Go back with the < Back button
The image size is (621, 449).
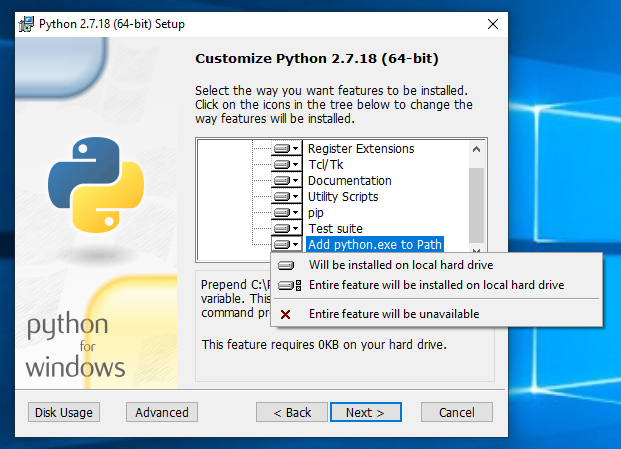point(292,412)
